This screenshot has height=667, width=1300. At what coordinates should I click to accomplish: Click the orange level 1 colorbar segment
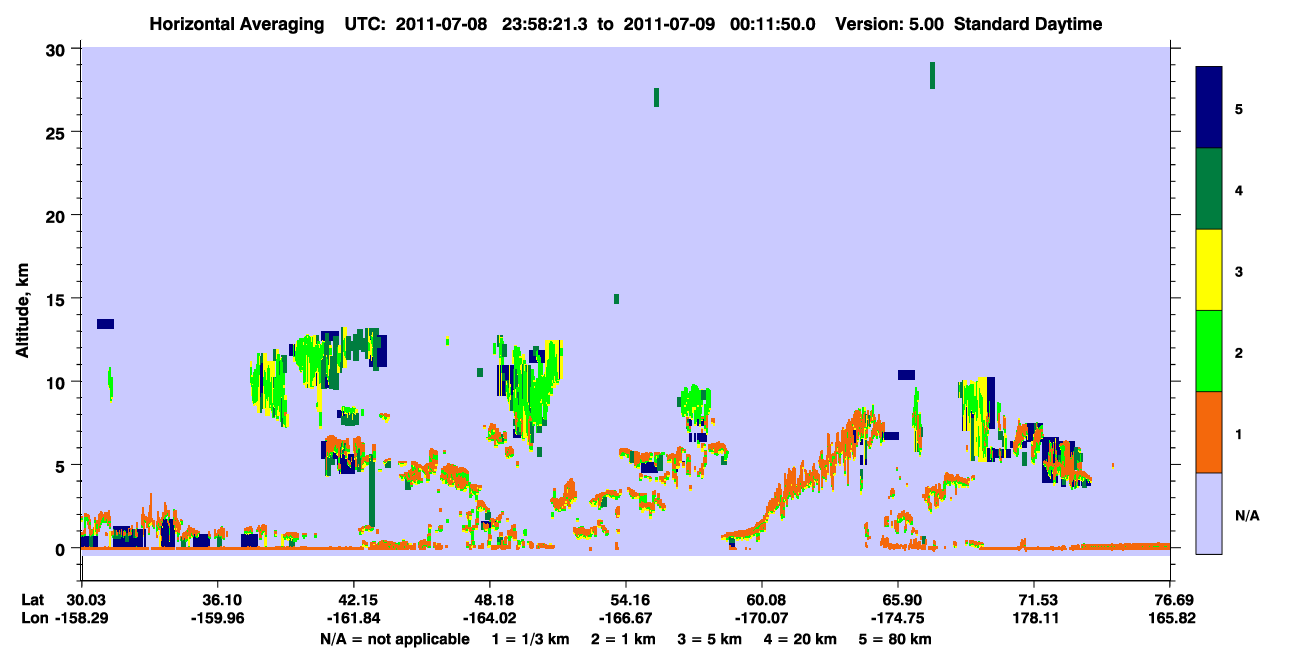pyautogui.click(x=1209, y=431)
